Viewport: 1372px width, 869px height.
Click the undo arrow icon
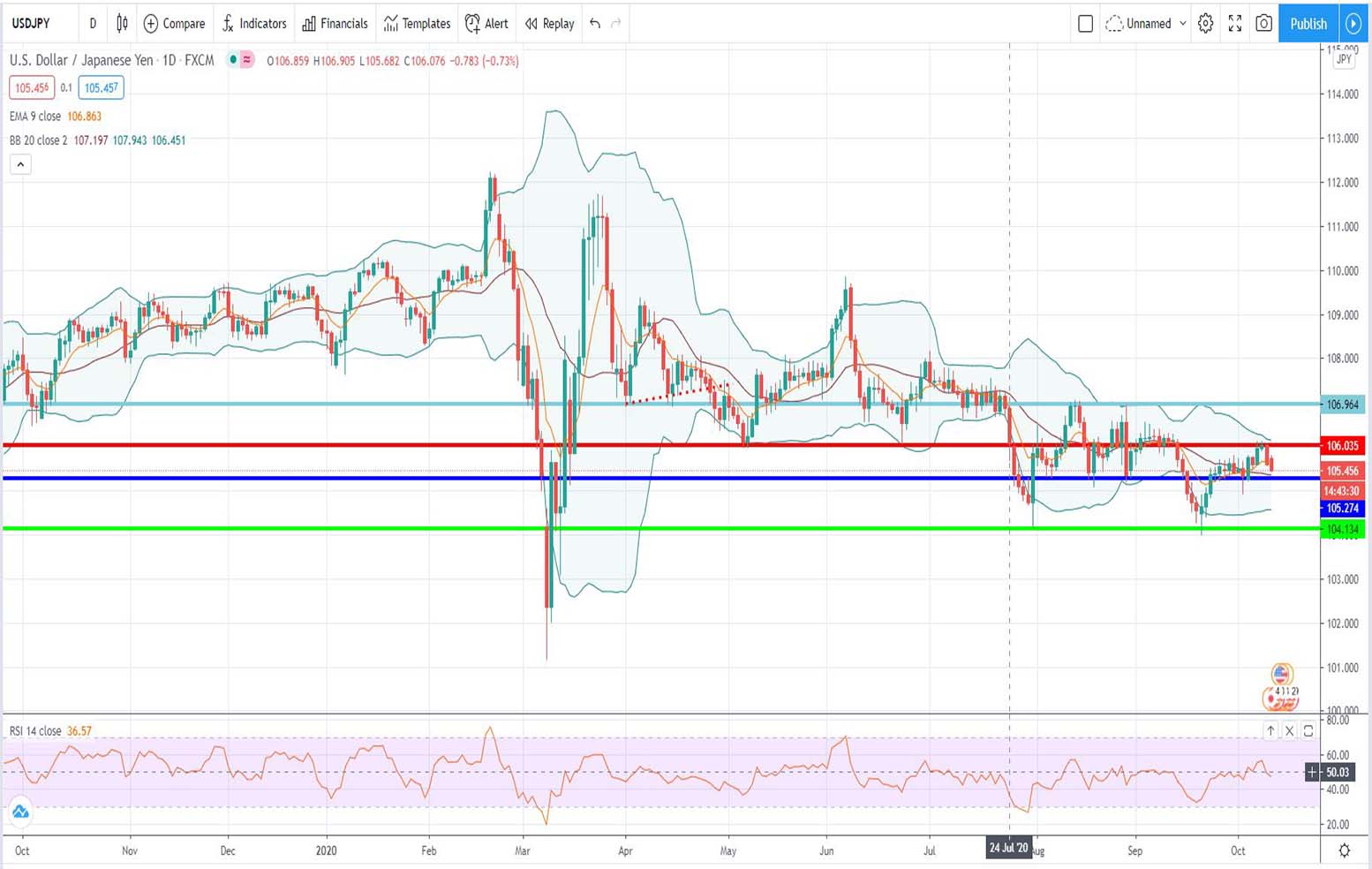tap(595, 24)
